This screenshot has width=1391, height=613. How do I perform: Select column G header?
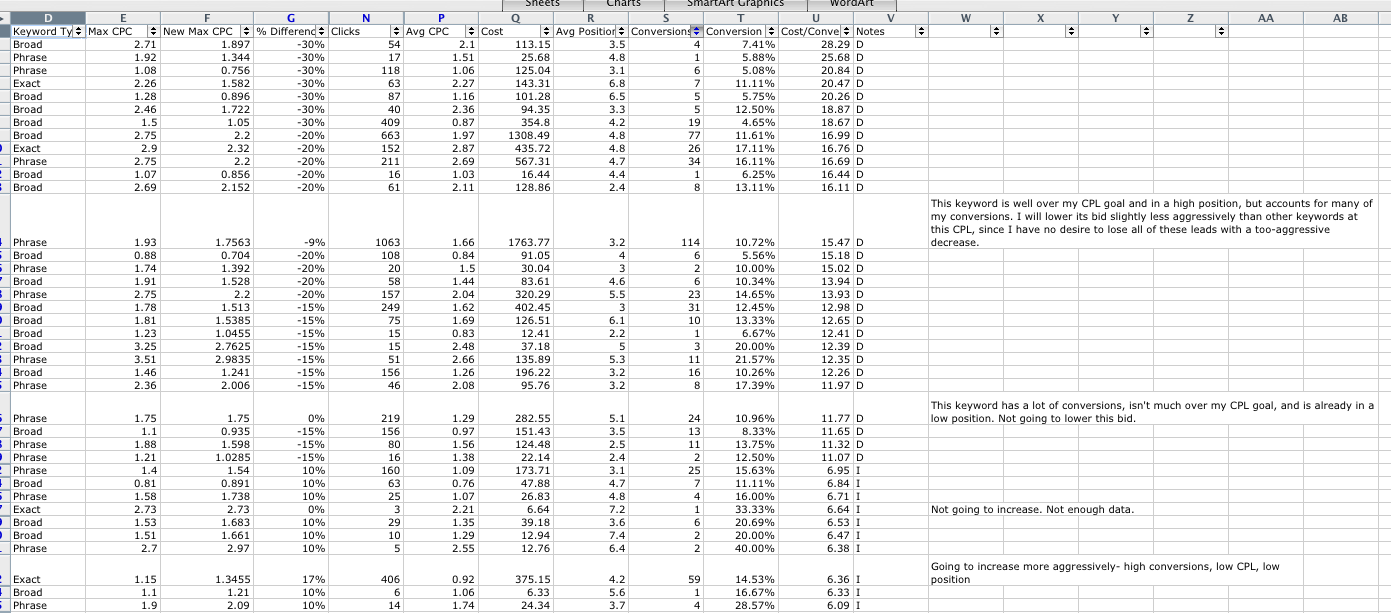pyautogui.click(x=291, y=18)
